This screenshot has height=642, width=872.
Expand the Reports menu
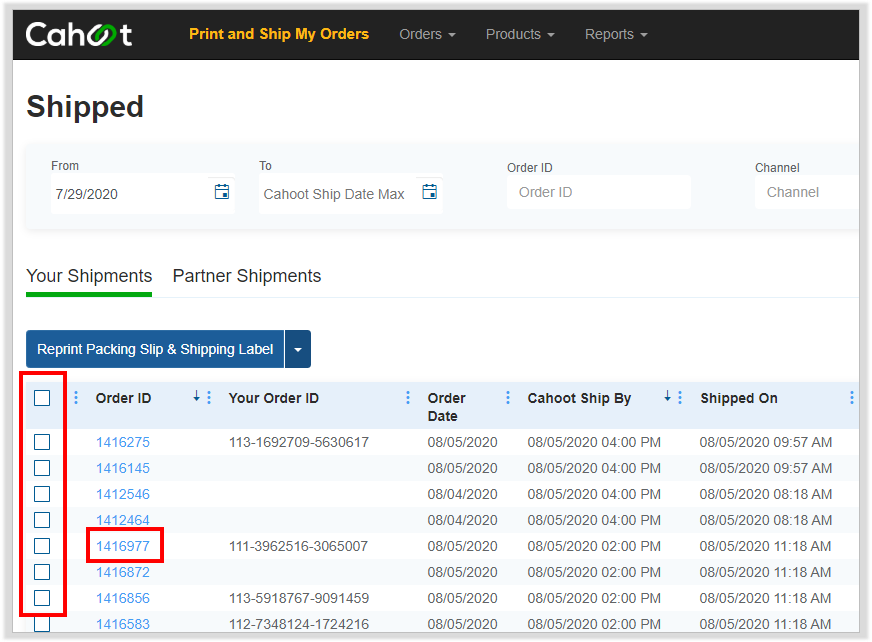click(616, 34)
